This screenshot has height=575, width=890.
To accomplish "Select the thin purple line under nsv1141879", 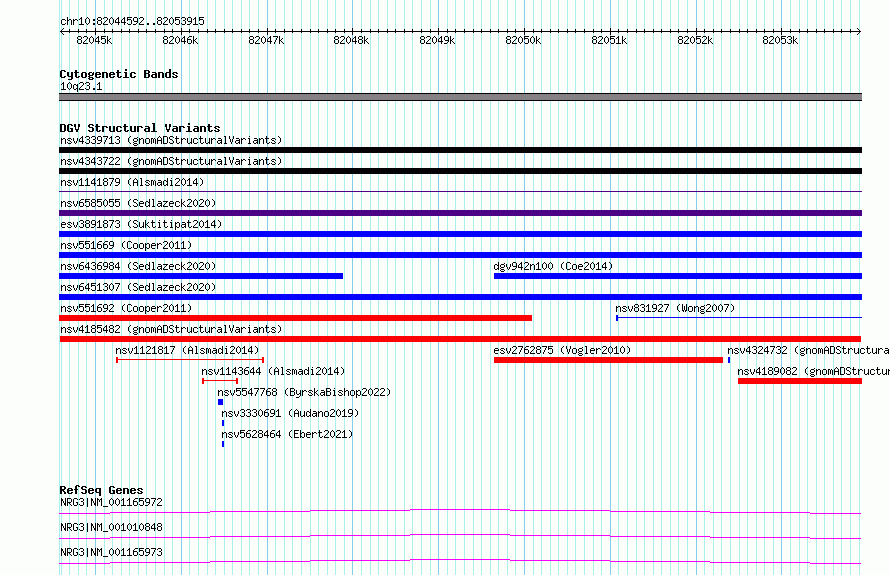I will (x=460, y=192).
